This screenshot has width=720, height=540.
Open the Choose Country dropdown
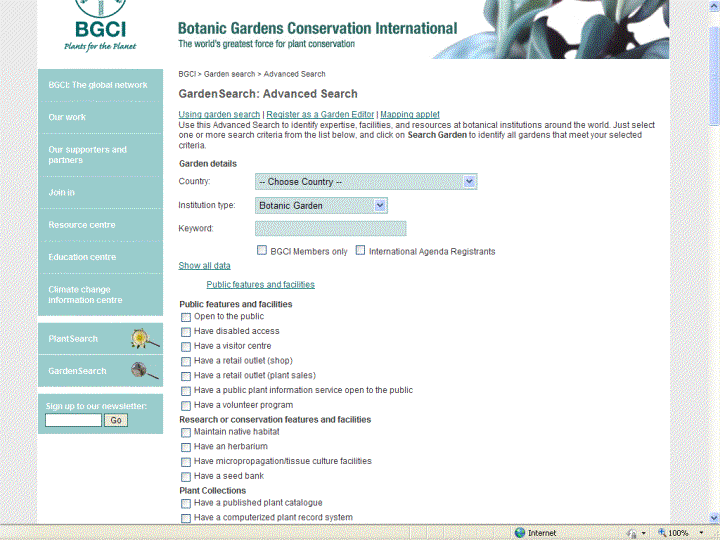(x=366, y=181)
